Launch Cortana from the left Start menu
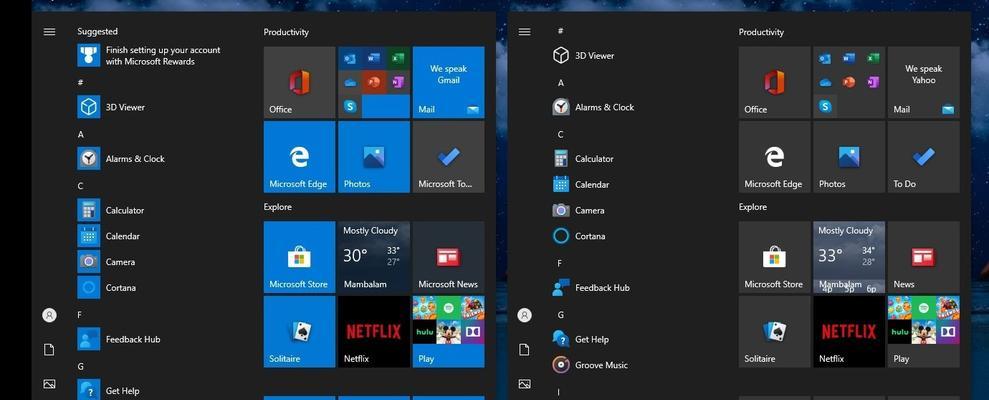The width and height of the screenshot is (989, 400). click(107, 288)
